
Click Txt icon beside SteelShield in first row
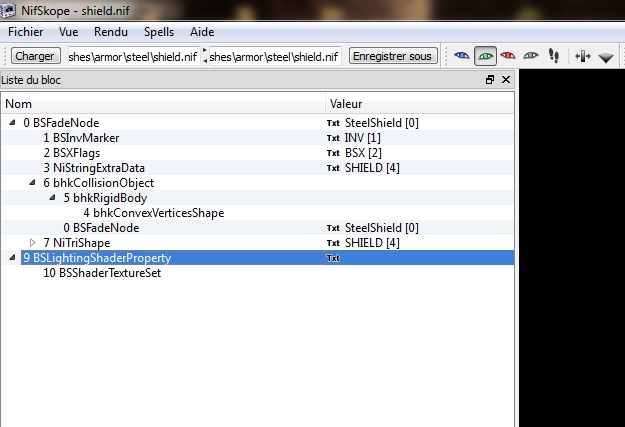333,123
